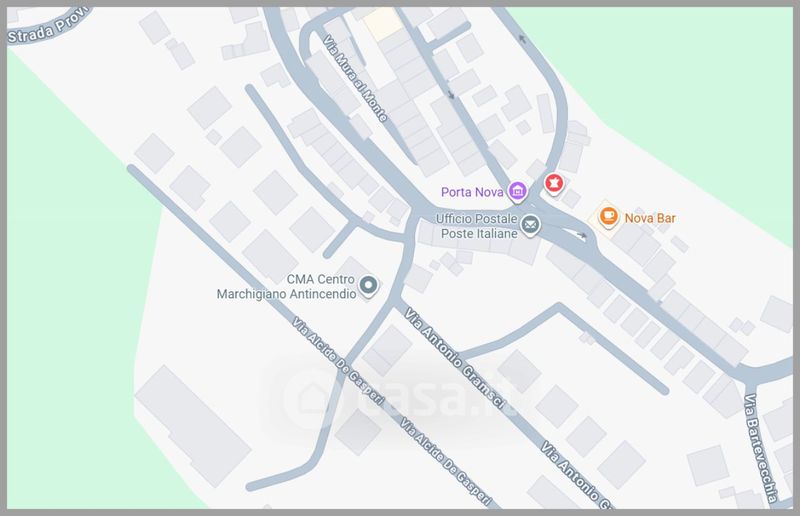
Task: Open the Nova Bar coffee cup icon
Action: 608,217
